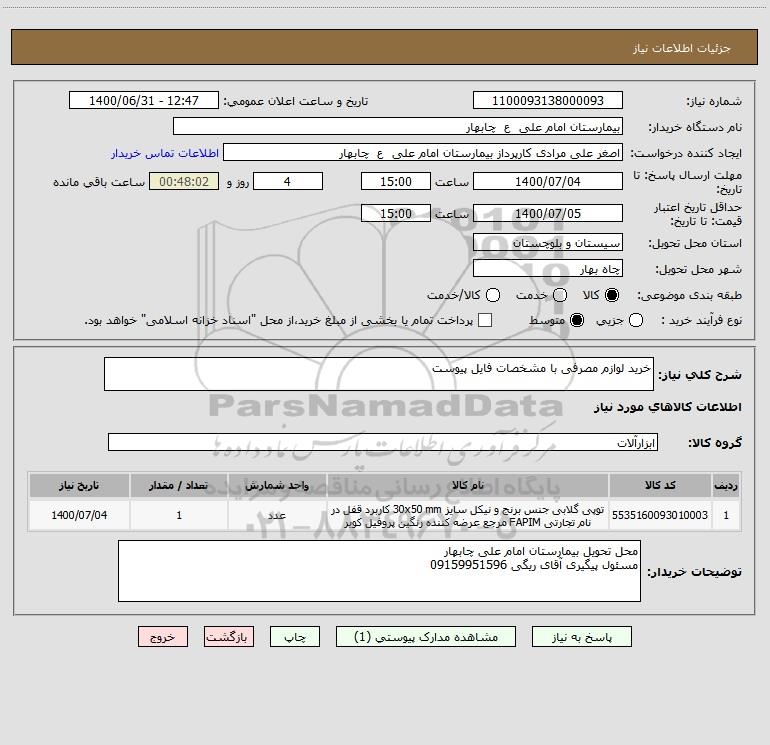Click the general description text area
Image resolution: width=770 pixels, height=745 pixels.
379,374
